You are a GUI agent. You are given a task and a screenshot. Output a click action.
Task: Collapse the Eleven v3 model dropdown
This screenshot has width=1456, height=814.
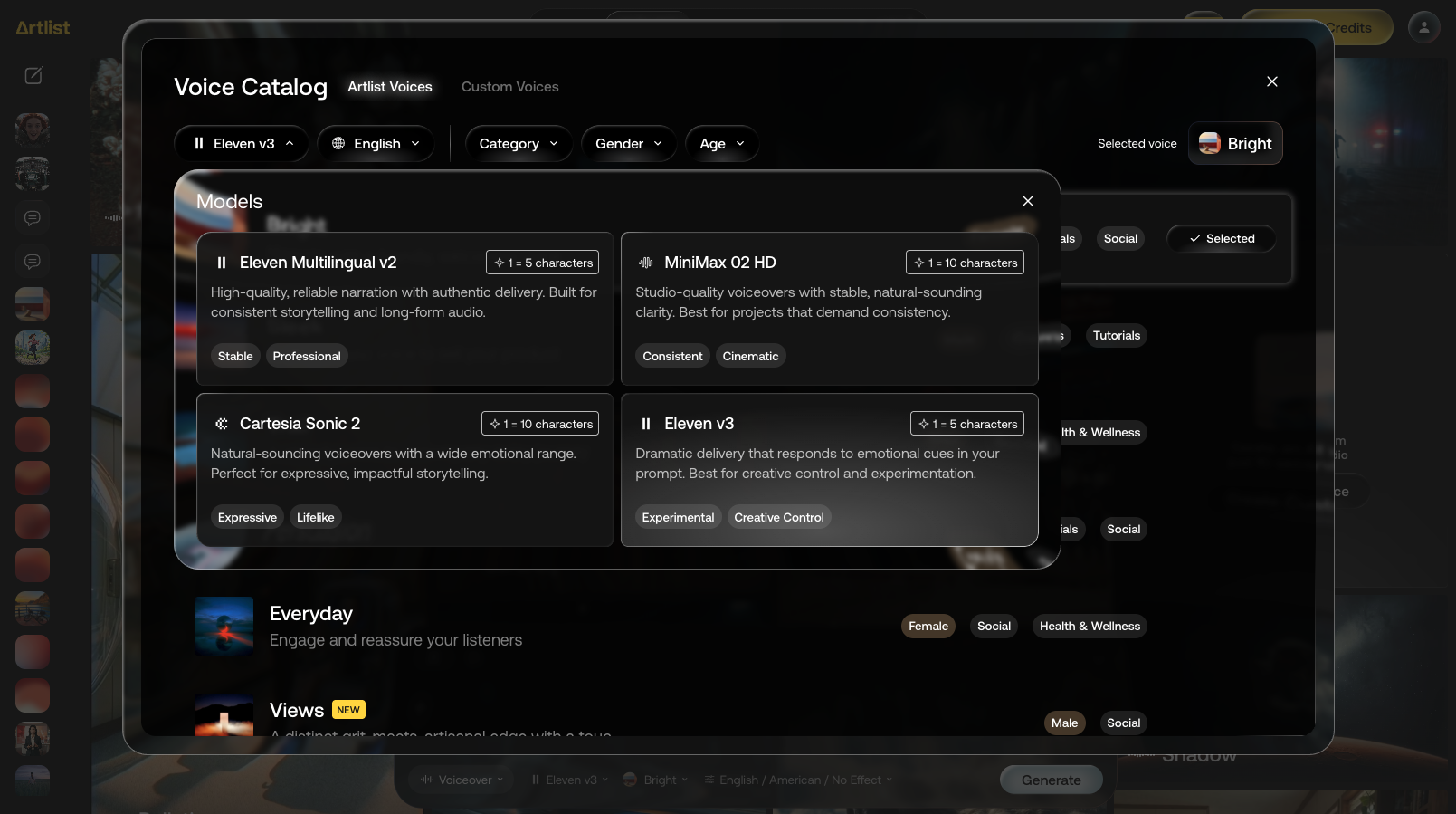242,143
